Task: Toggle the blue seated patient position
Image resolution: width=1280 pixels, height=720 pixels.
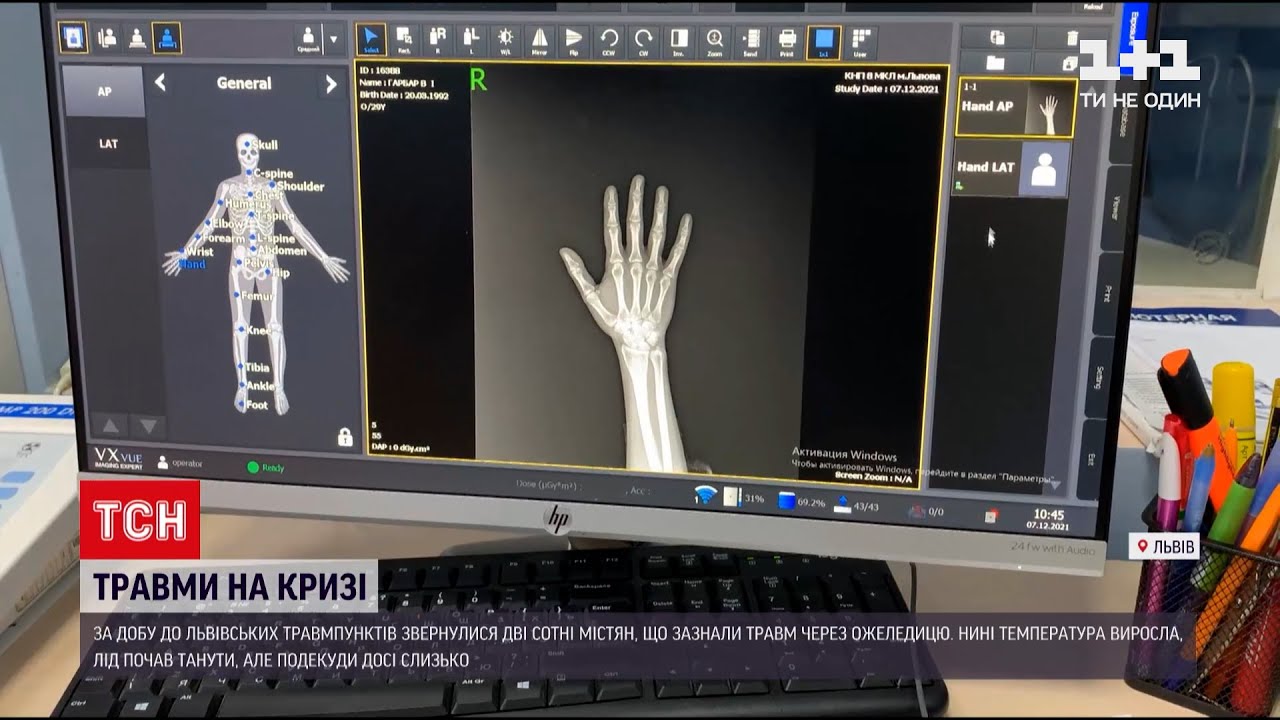Action: (166, 38)
